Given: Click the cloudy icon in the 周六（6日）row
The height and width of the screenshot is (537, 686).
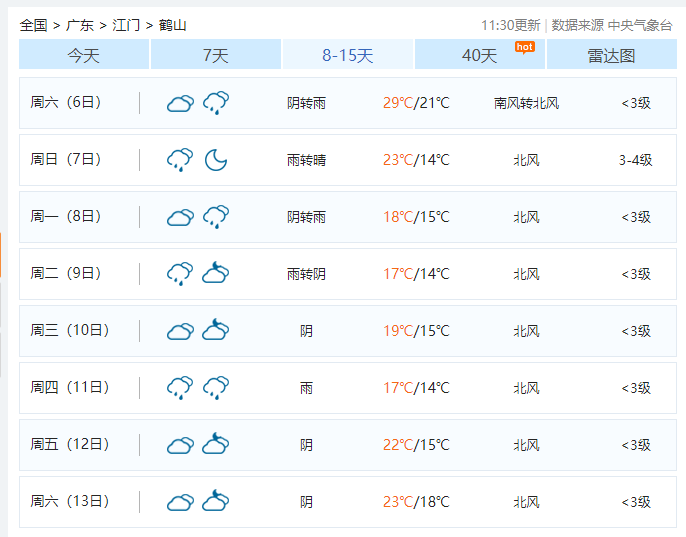Looking at the screenshot, I should pos(180,104).
